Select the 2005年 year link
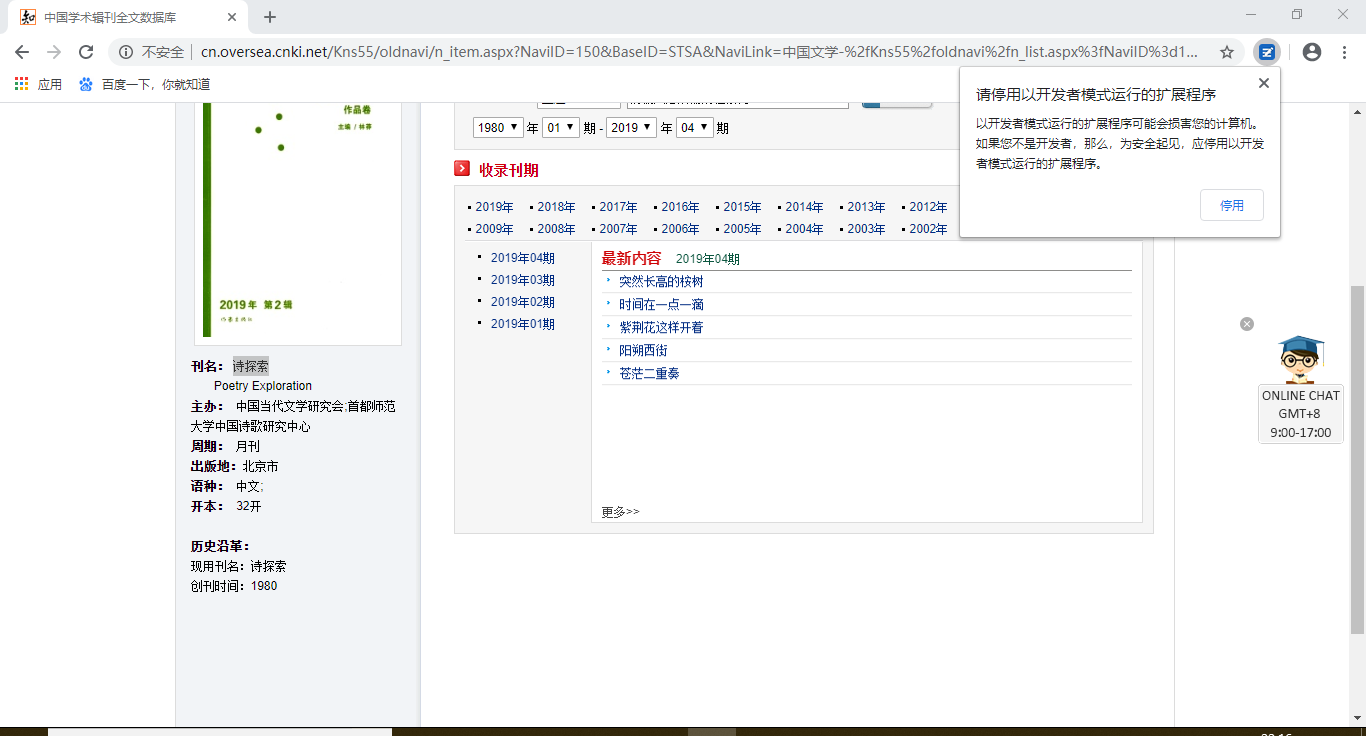 pyautogui.click(x=742, y=229)
